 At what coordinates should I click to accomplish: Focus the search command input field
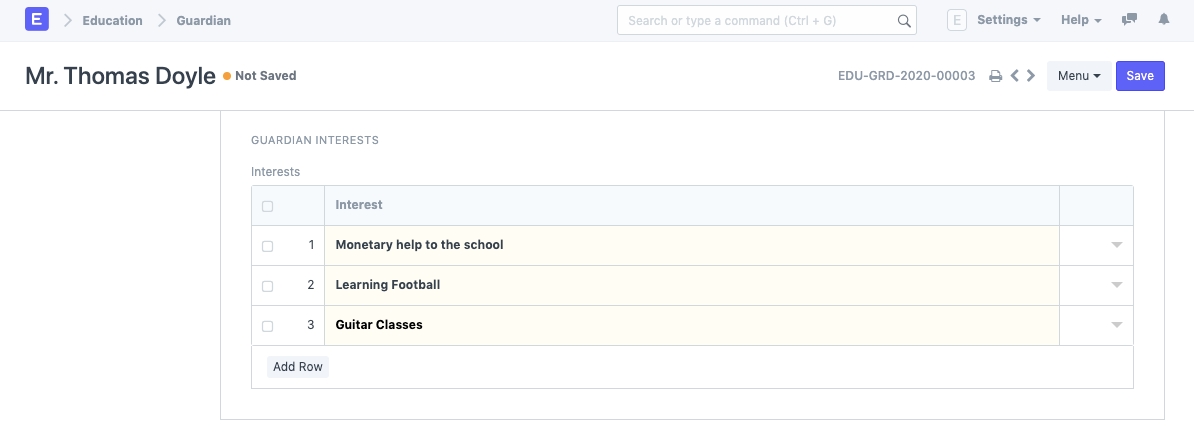[x=757, y=20]
